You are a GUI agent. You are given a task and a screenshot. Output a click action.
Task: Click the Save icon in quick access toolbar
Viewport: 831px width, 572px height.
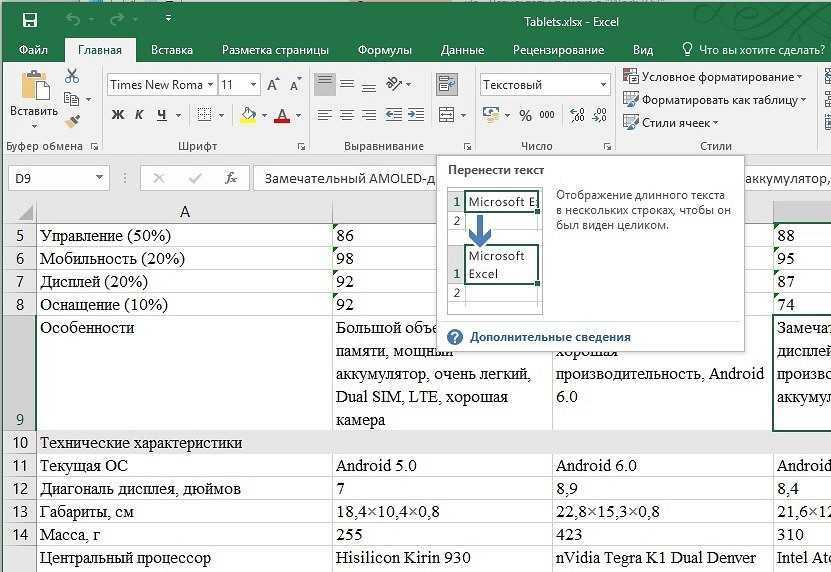click(30, 20)
